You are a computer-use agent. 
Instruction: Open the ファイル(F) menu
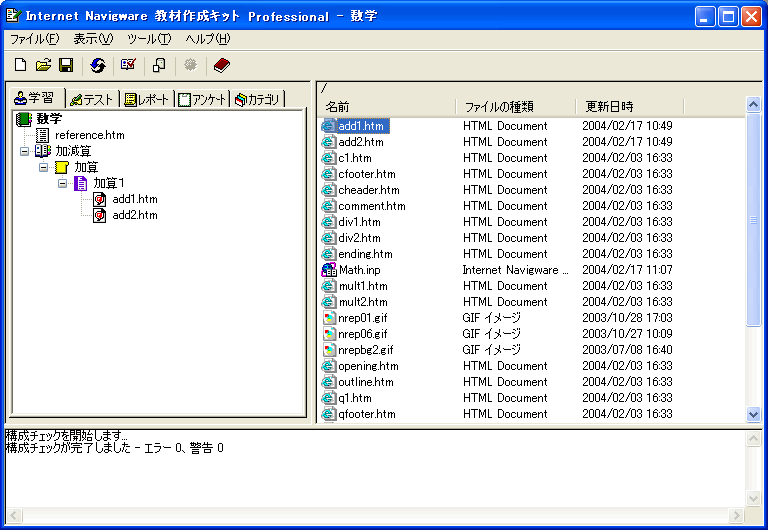click(34, 39)
